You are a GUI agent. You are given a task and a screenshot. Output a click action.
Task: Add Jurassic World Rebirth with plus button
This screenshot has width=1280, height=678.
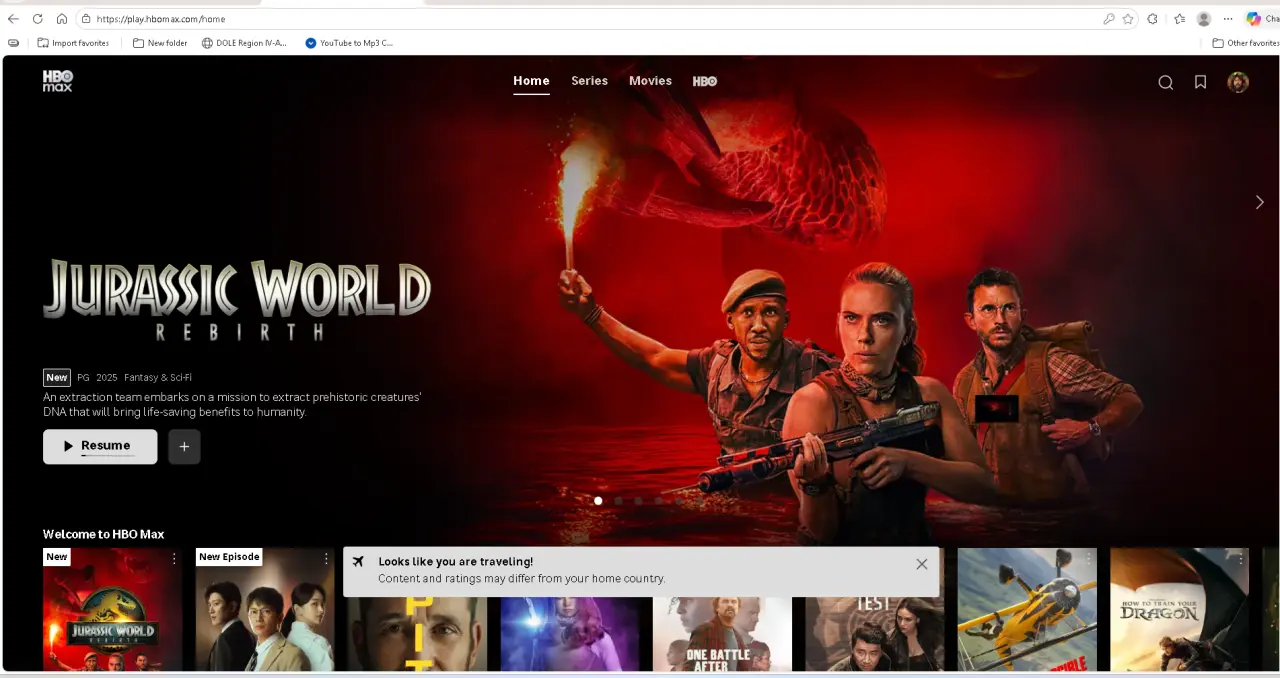tap(184, 446)
